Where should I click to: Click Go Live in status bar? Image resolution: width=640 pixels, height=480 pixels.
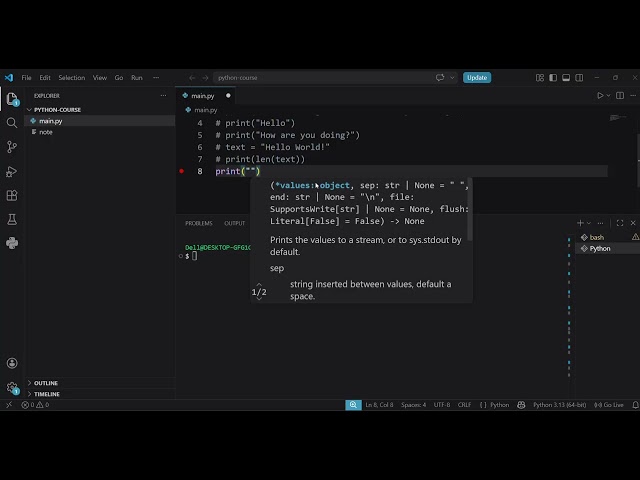point(609,405)
